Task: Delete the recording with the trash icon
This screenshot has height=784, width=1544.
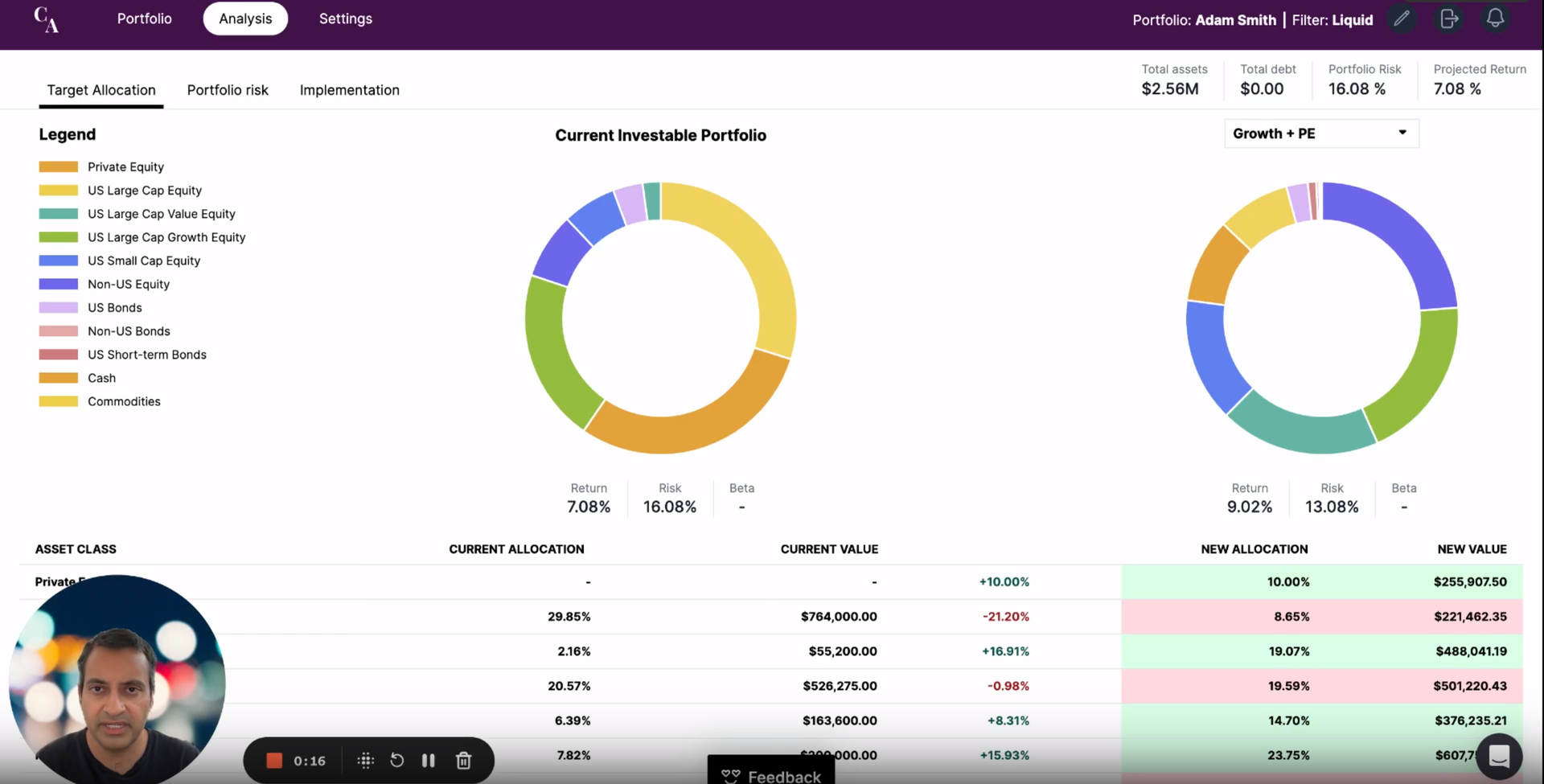Action: pos(463,761)
